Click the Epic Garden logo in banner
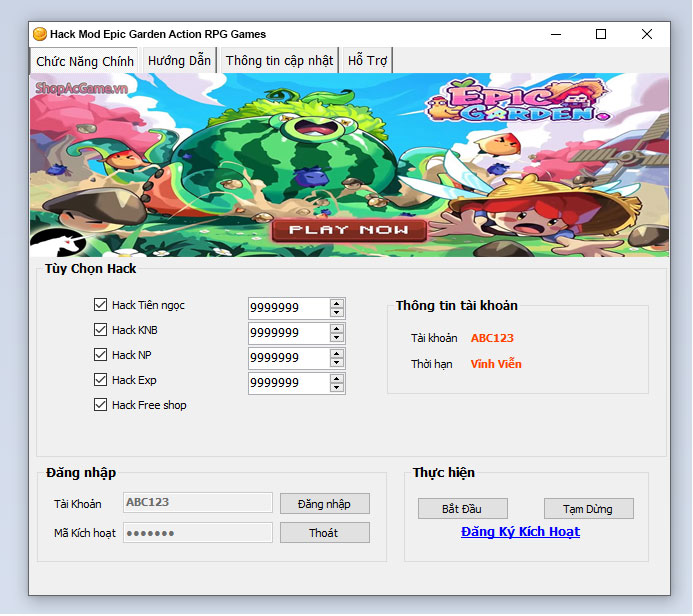 pyautogui.click(x=519, y=101)
